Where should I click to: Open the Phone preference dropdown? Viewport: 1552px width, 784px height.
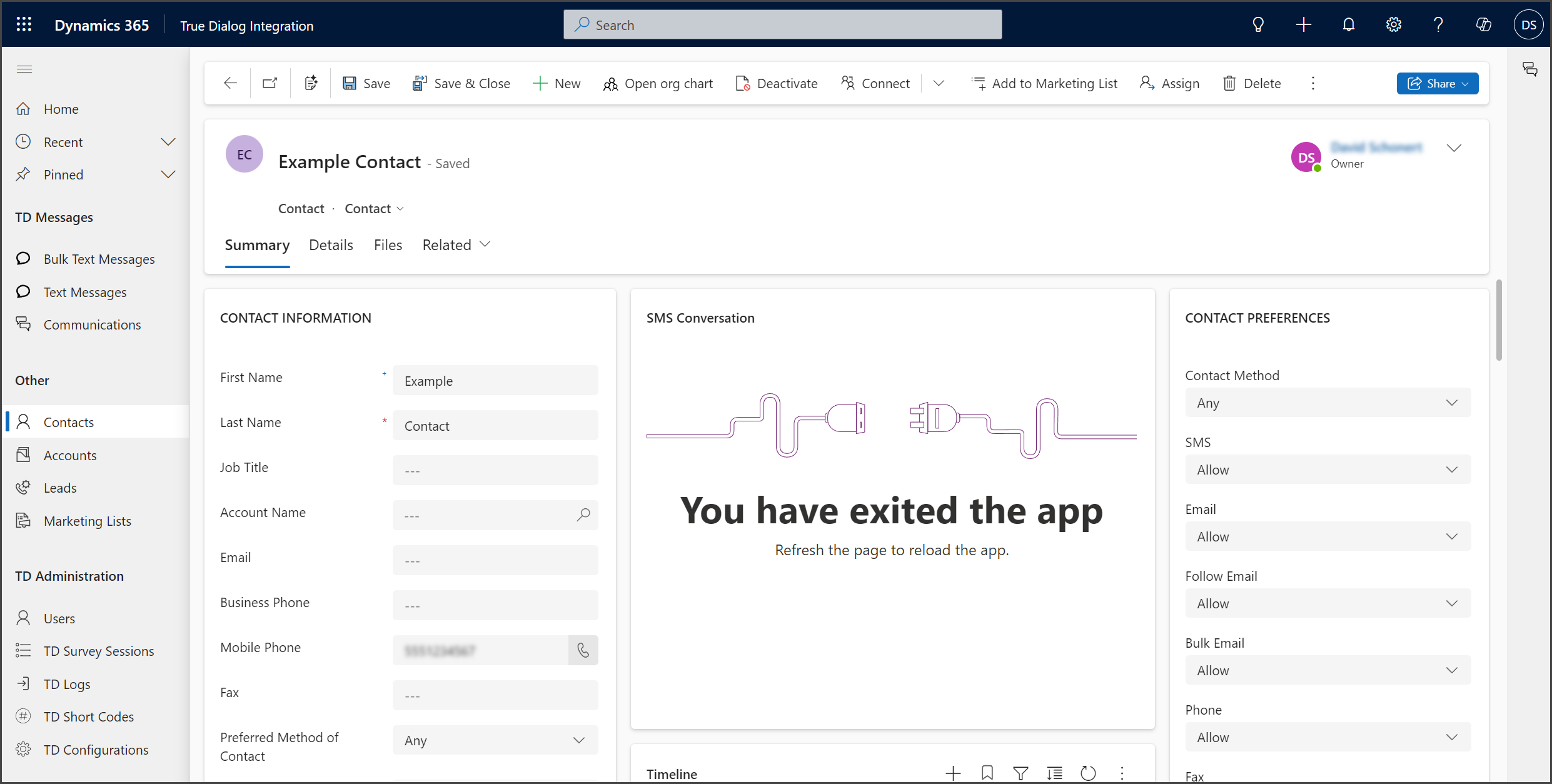tap(1328, 737)
